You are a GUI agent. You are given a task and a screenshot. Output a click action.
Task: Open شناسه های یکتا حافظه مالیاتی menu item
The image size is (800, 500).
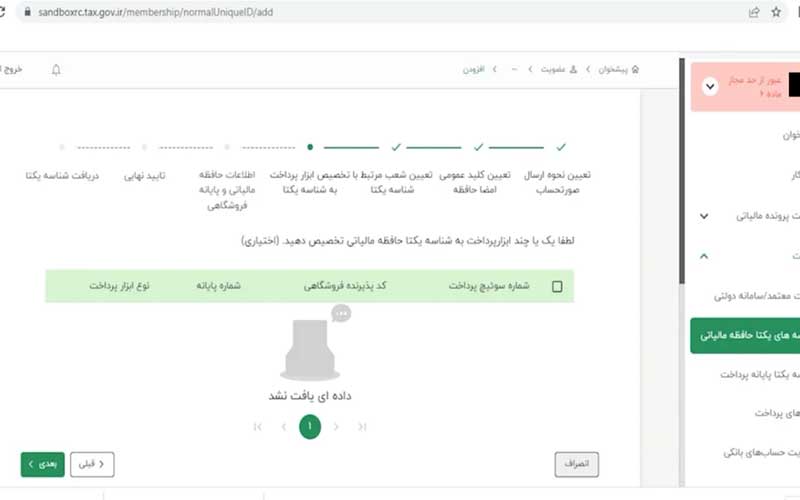[x=745, y=336]
